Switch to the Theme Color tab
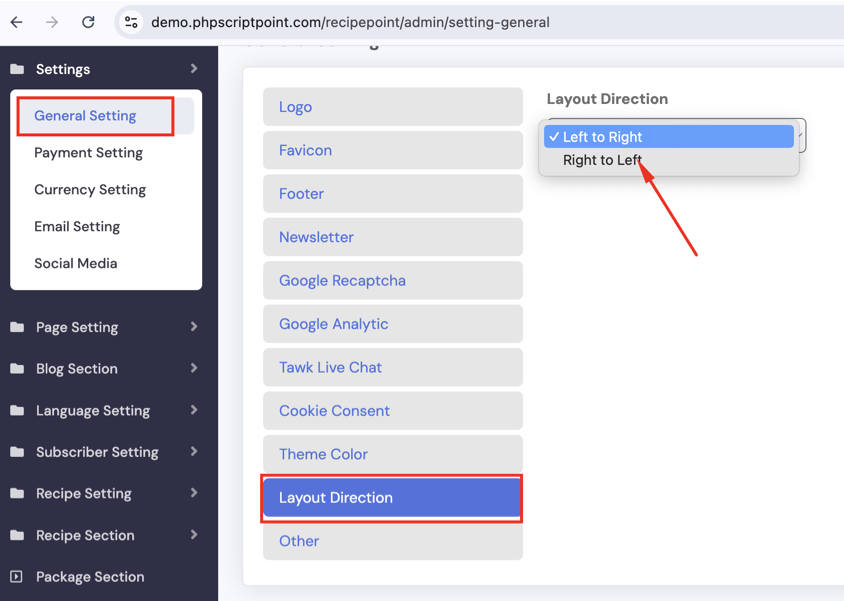This screenshot has height=601, width=844. point(393,454)
